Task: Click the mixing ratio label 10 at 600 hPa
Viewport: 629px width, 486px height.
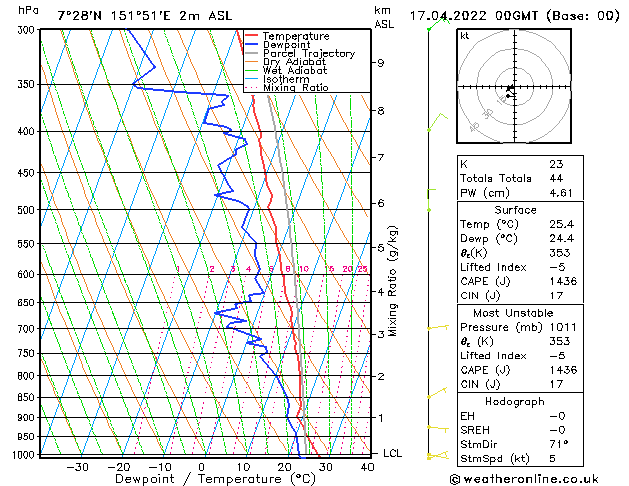Action: (x=304, y=269)
